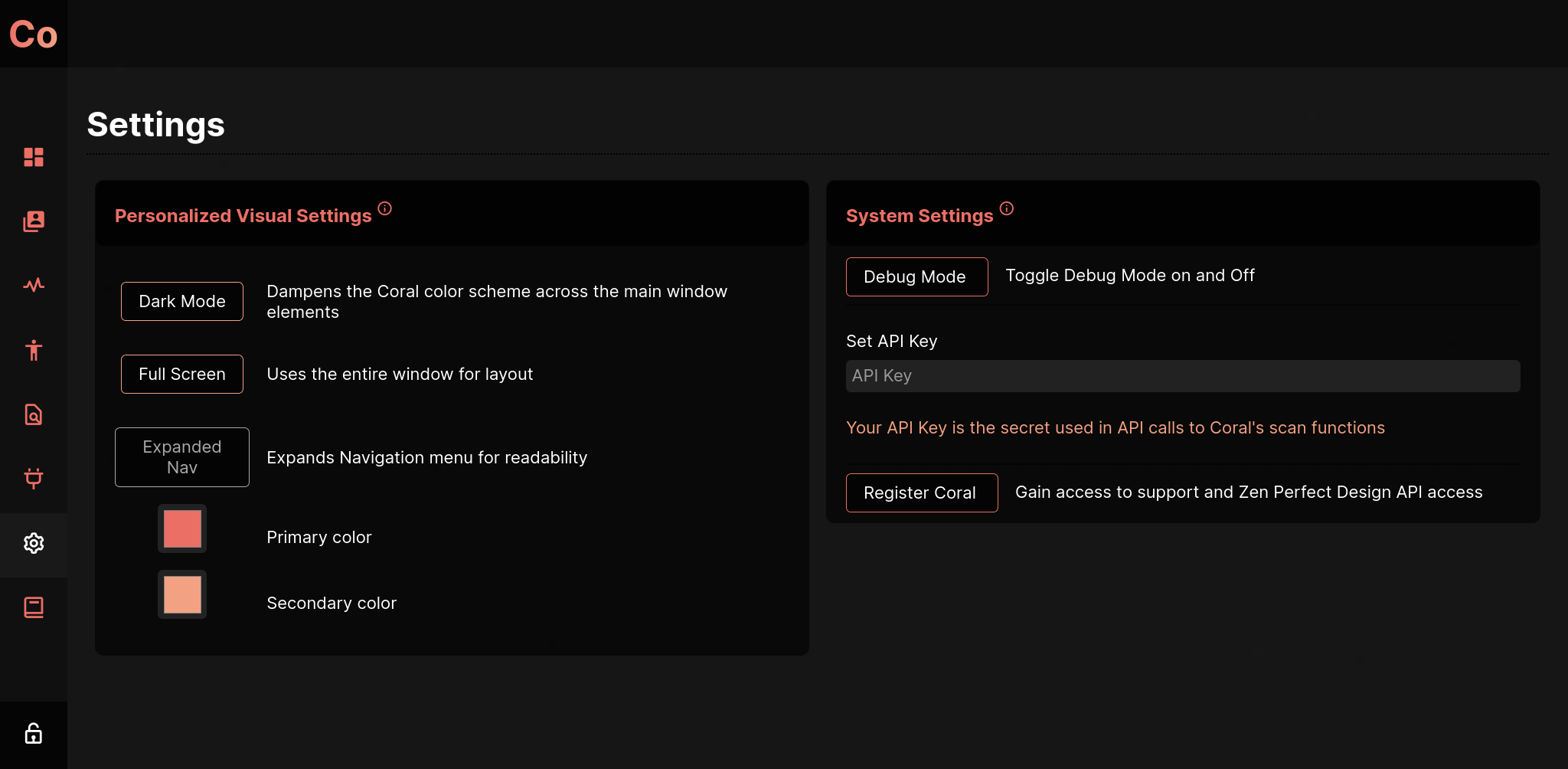Toggle Debug Mode
Viewport: 1568px width, 769px height.
tap(916, 277)
